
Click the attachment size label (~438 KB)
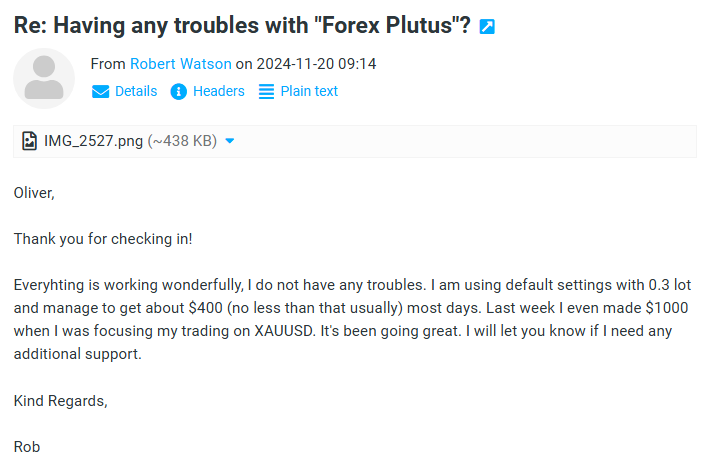coord(182,141)
